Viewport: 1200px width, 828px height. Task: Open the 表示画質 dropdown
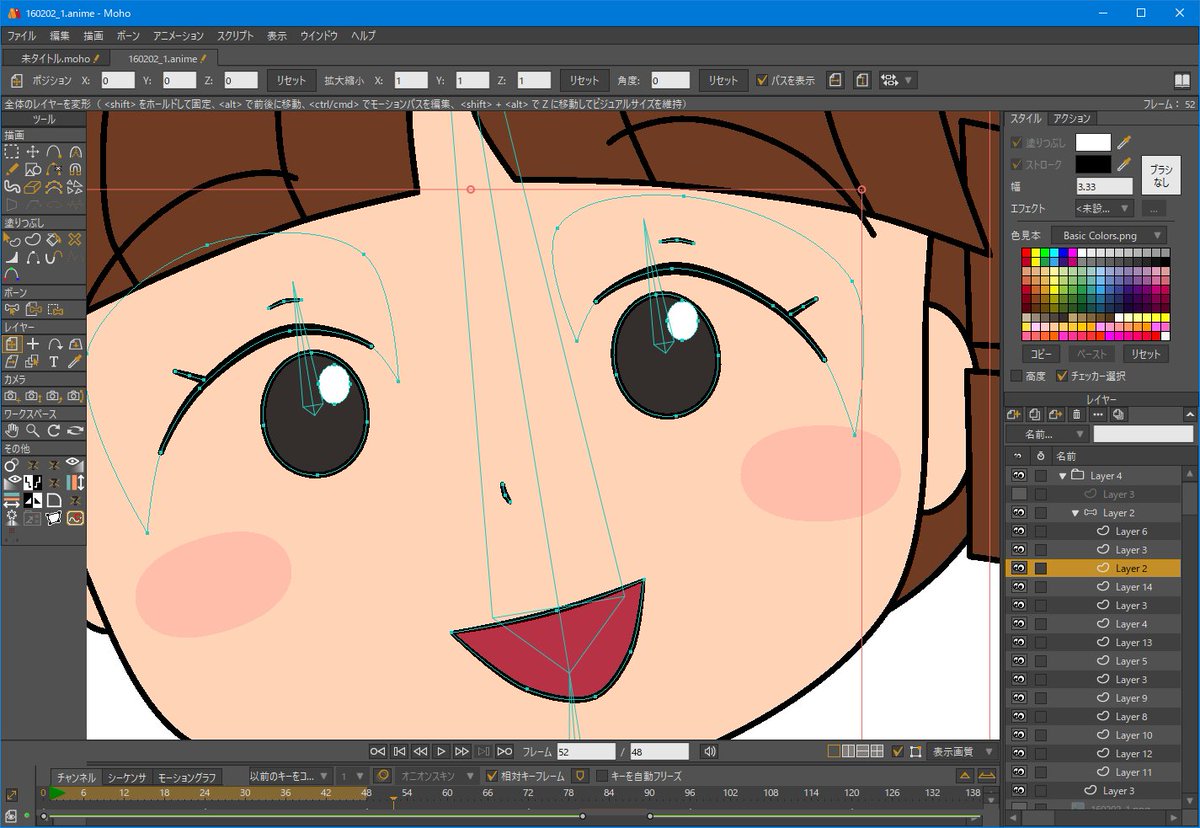963,751
